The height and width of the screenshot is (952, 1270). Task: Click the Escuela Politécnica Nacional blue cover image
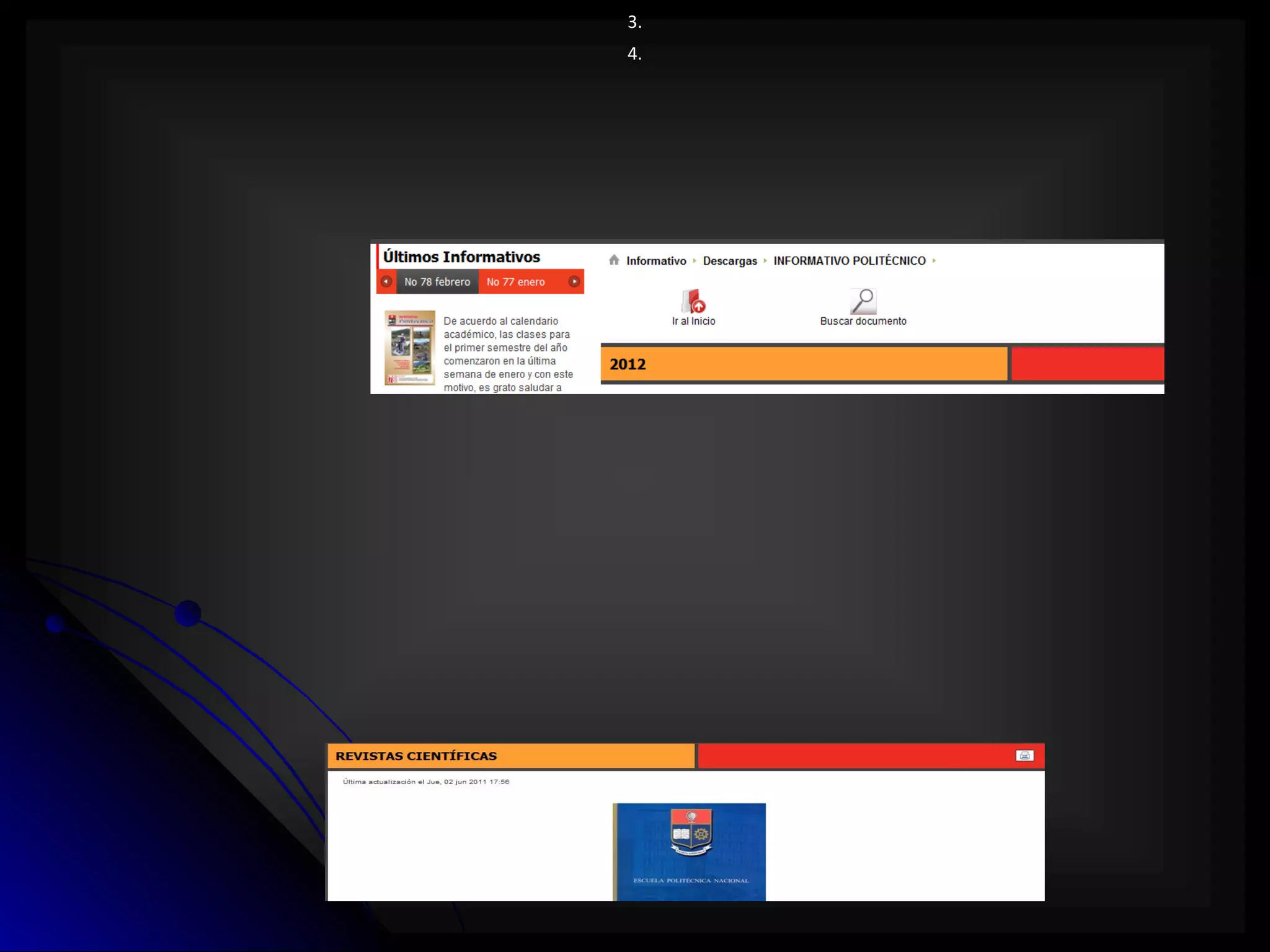click(689, 852)
